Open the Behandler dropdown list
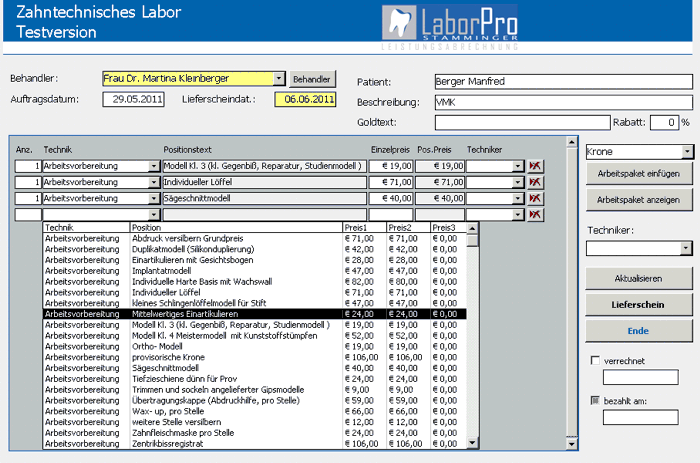 click(279, 78)
